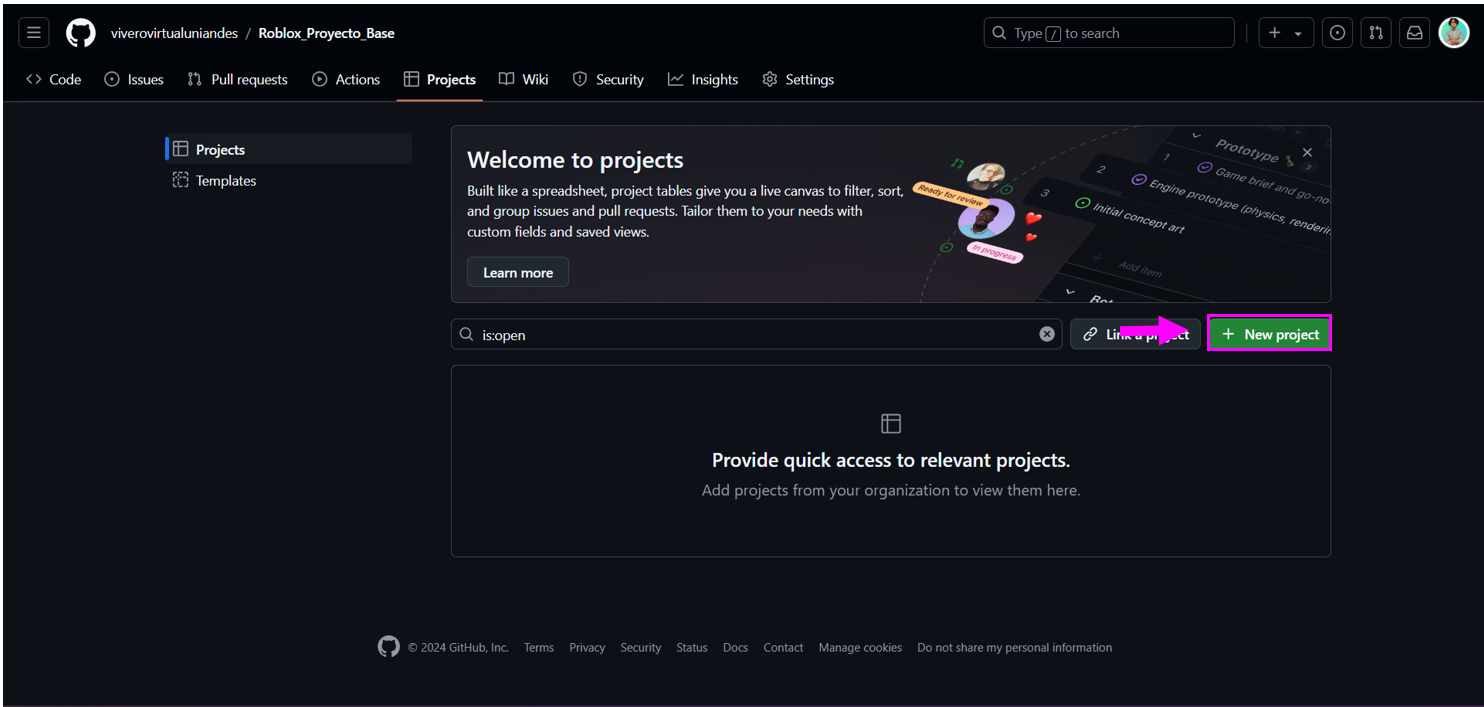Click the GitHub logo in header

[x=81, y=33]
